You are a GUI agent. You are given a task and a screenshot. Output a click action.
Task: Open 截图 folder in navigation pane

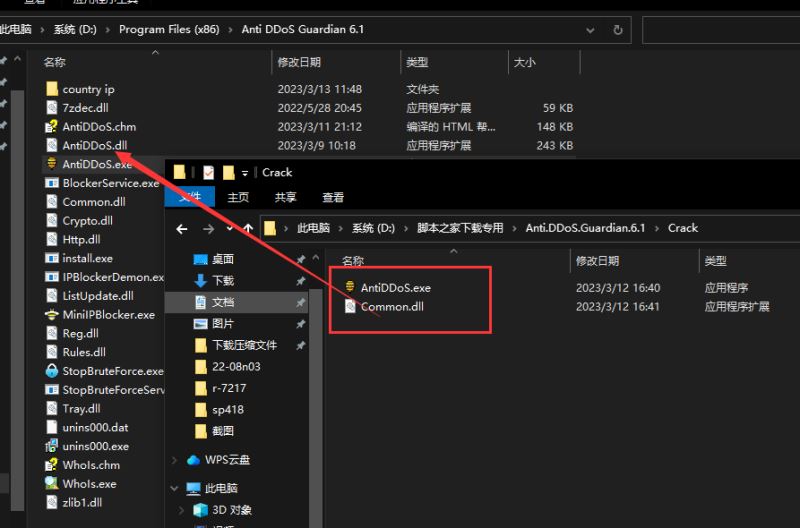pos(214,431)
